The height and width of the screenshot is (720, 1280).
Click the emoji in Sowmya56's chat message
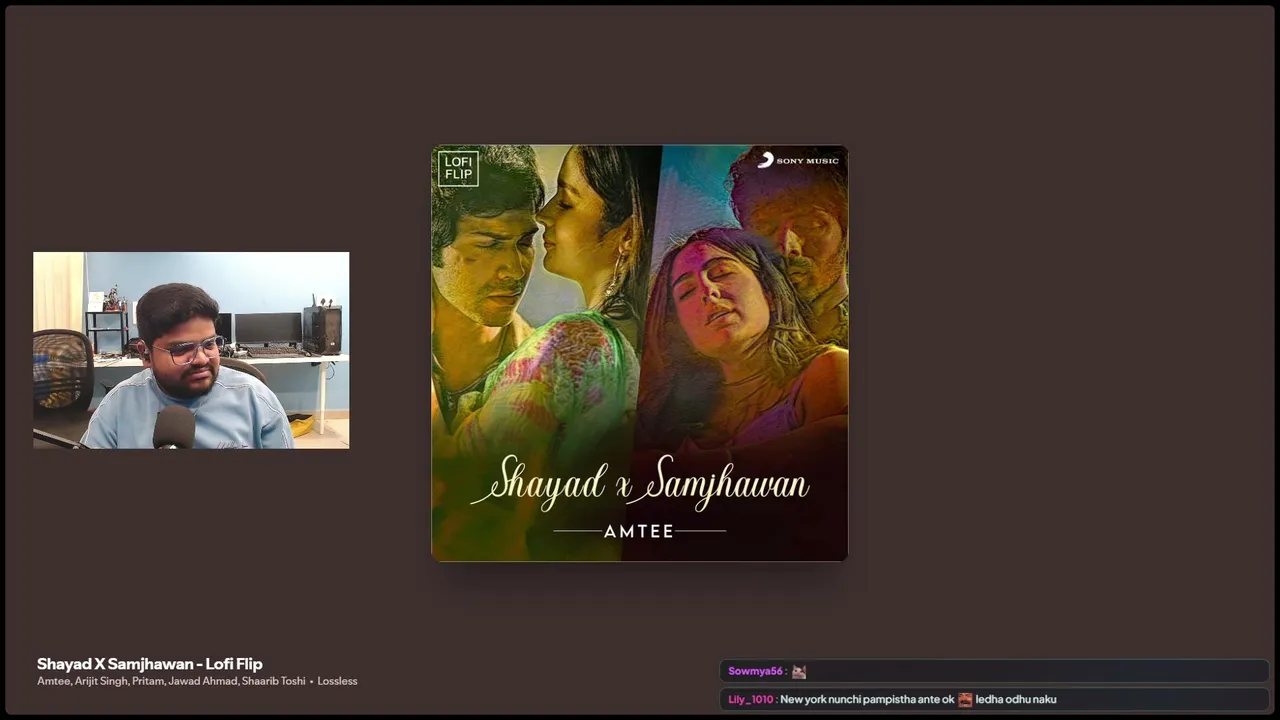(799, 672)
